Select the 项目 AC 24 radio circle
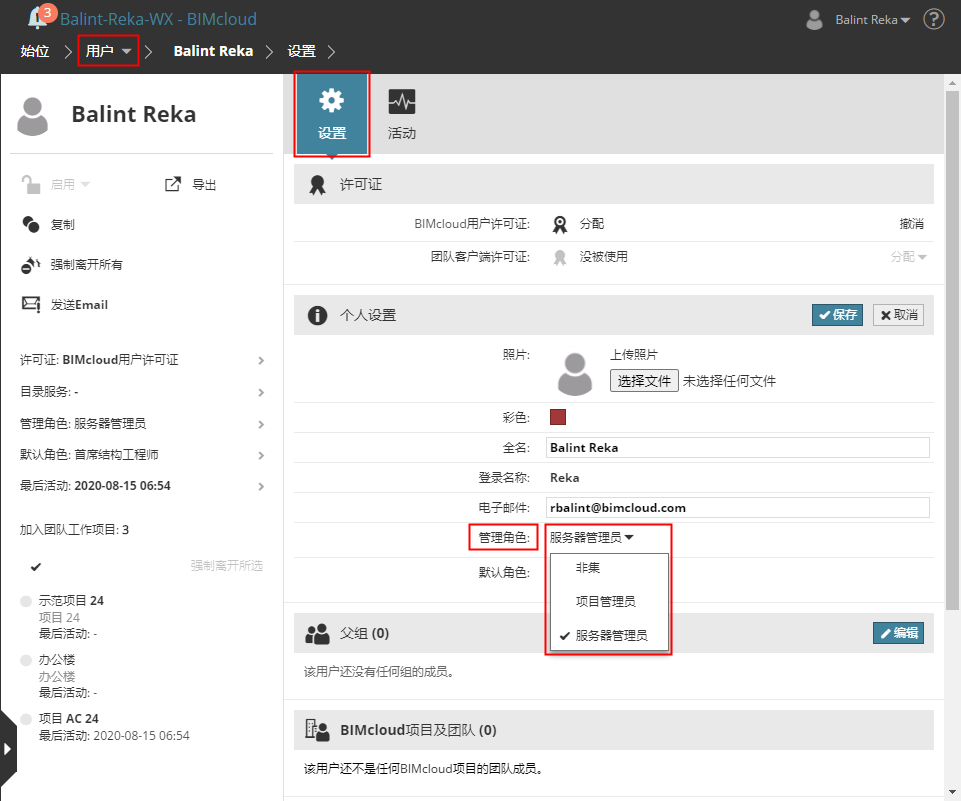Viewport: 961px width, 801px height. 26,719
